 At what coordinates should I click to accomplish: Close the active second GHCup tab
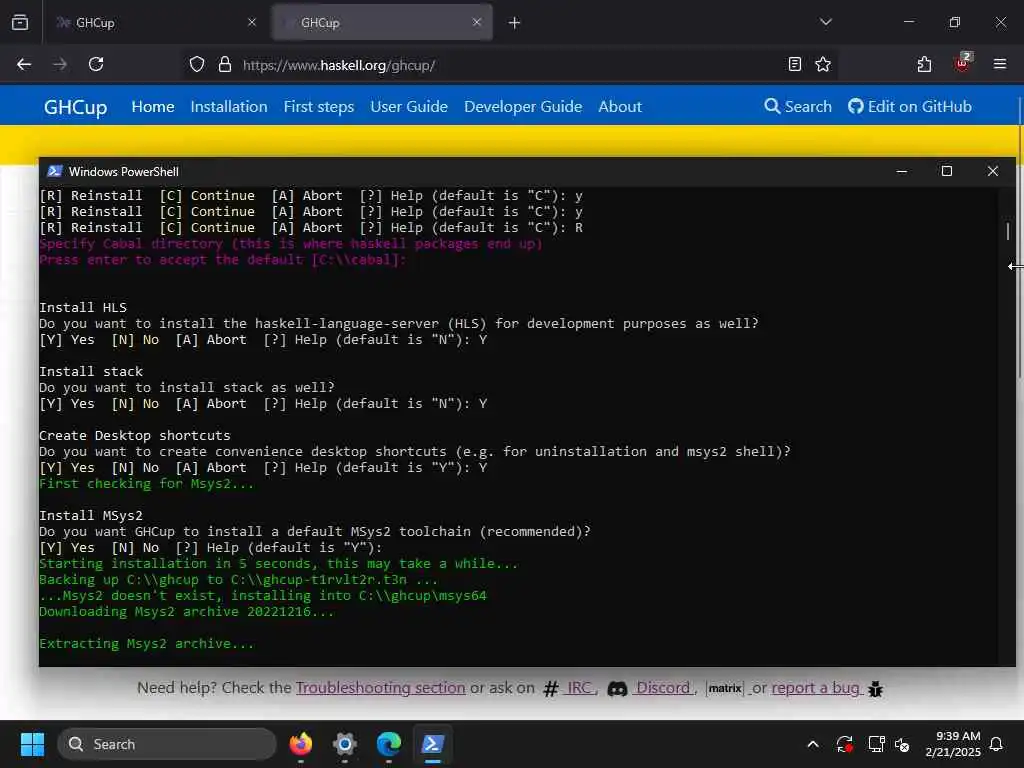tap(477, 22)
